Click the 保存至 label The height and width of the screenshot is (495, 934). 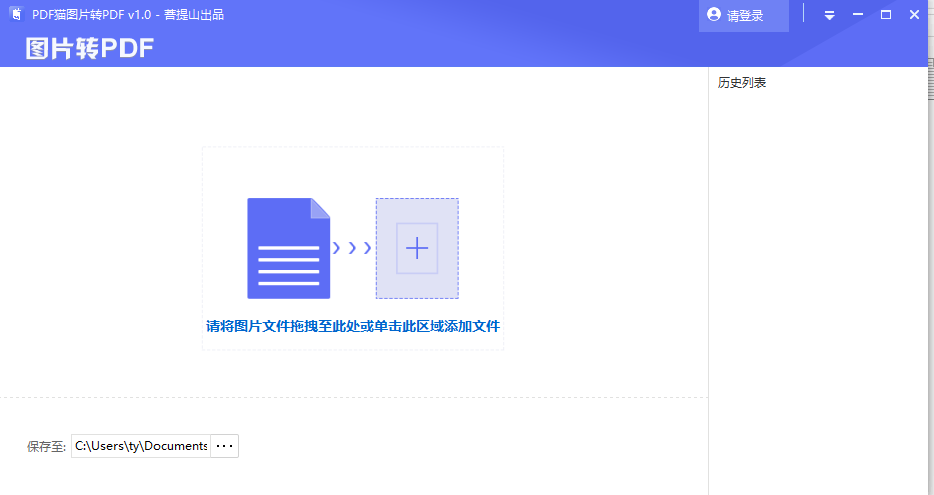coord(46,447)
